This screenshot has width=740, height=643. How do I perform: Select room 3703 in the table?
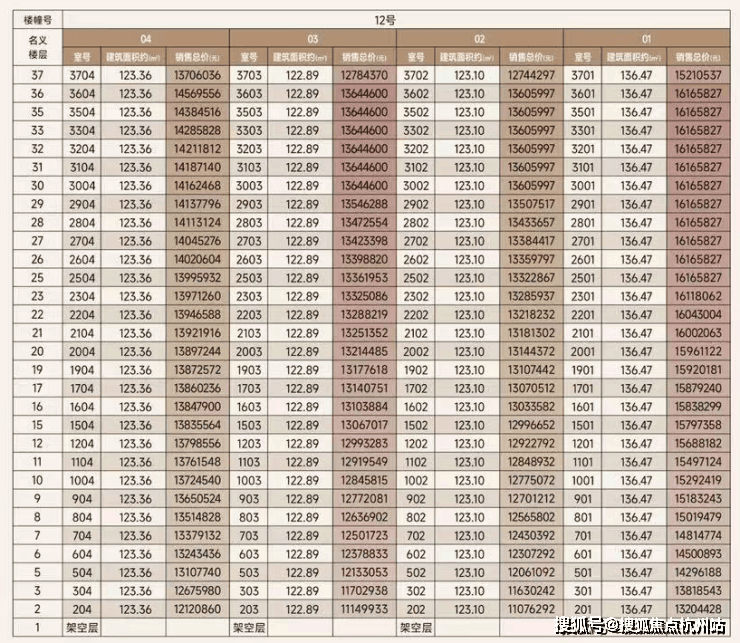click(x=249, y=75)
